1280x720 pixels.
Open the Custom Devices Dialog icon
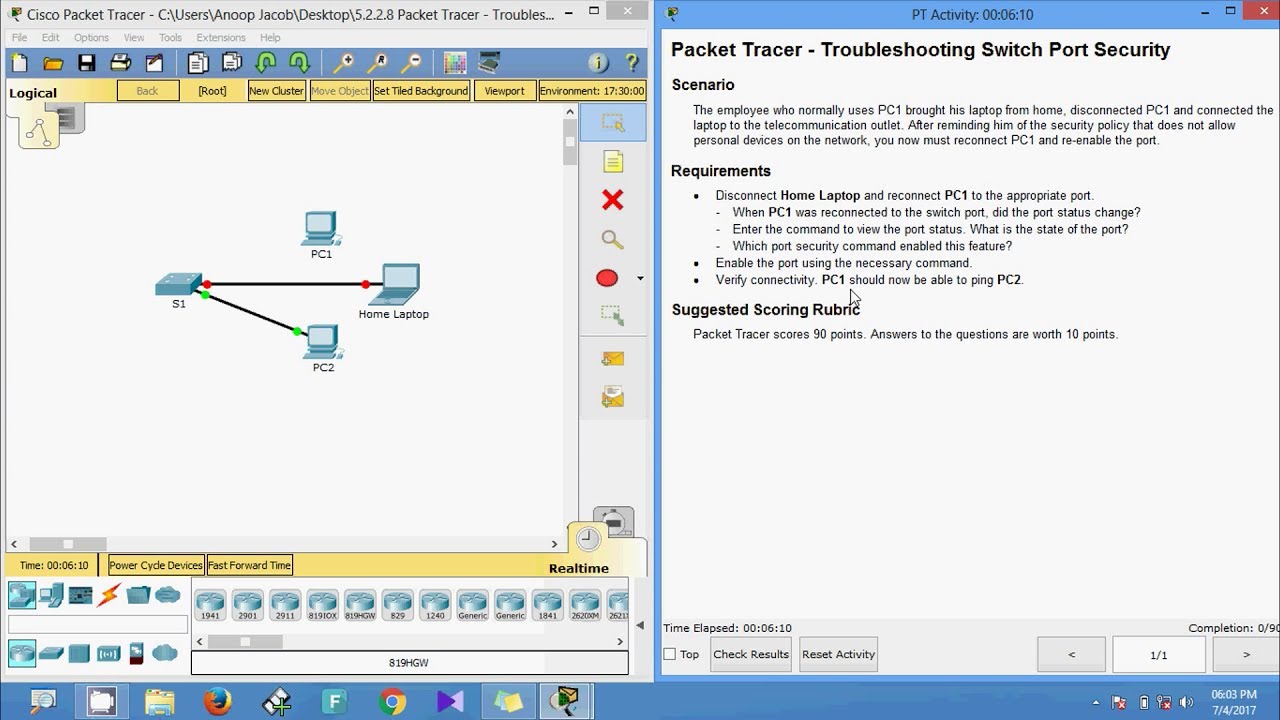[489, 63]
